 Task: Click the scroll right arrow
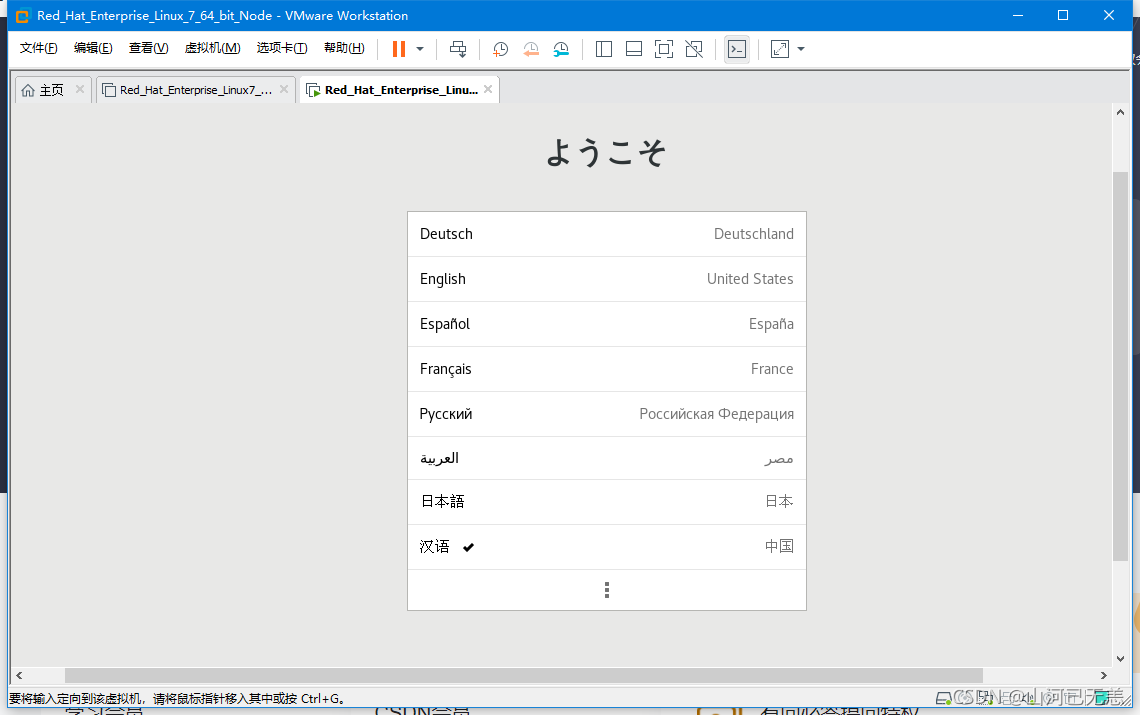1104,675
